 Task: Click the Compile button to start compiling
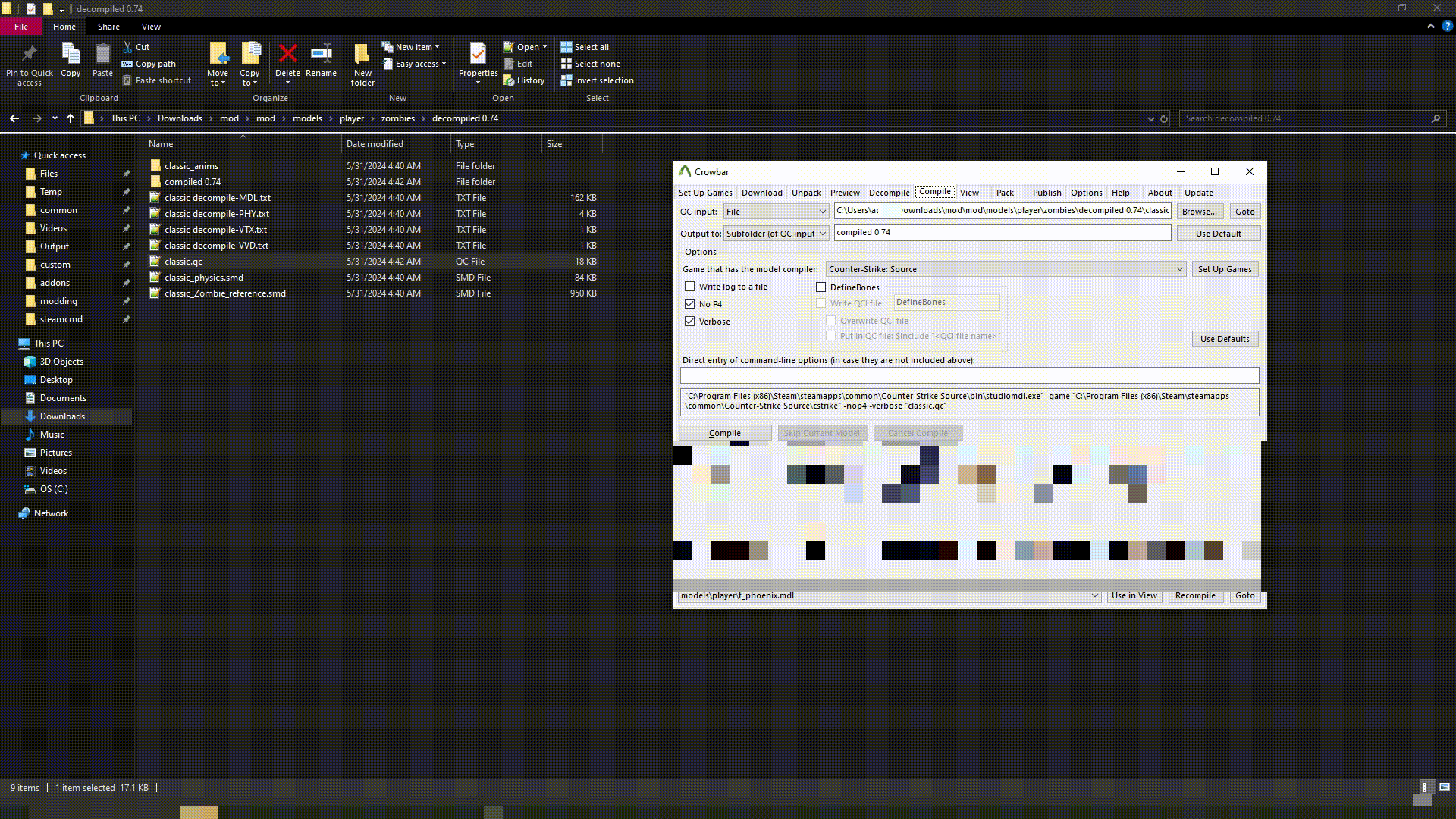725,432
